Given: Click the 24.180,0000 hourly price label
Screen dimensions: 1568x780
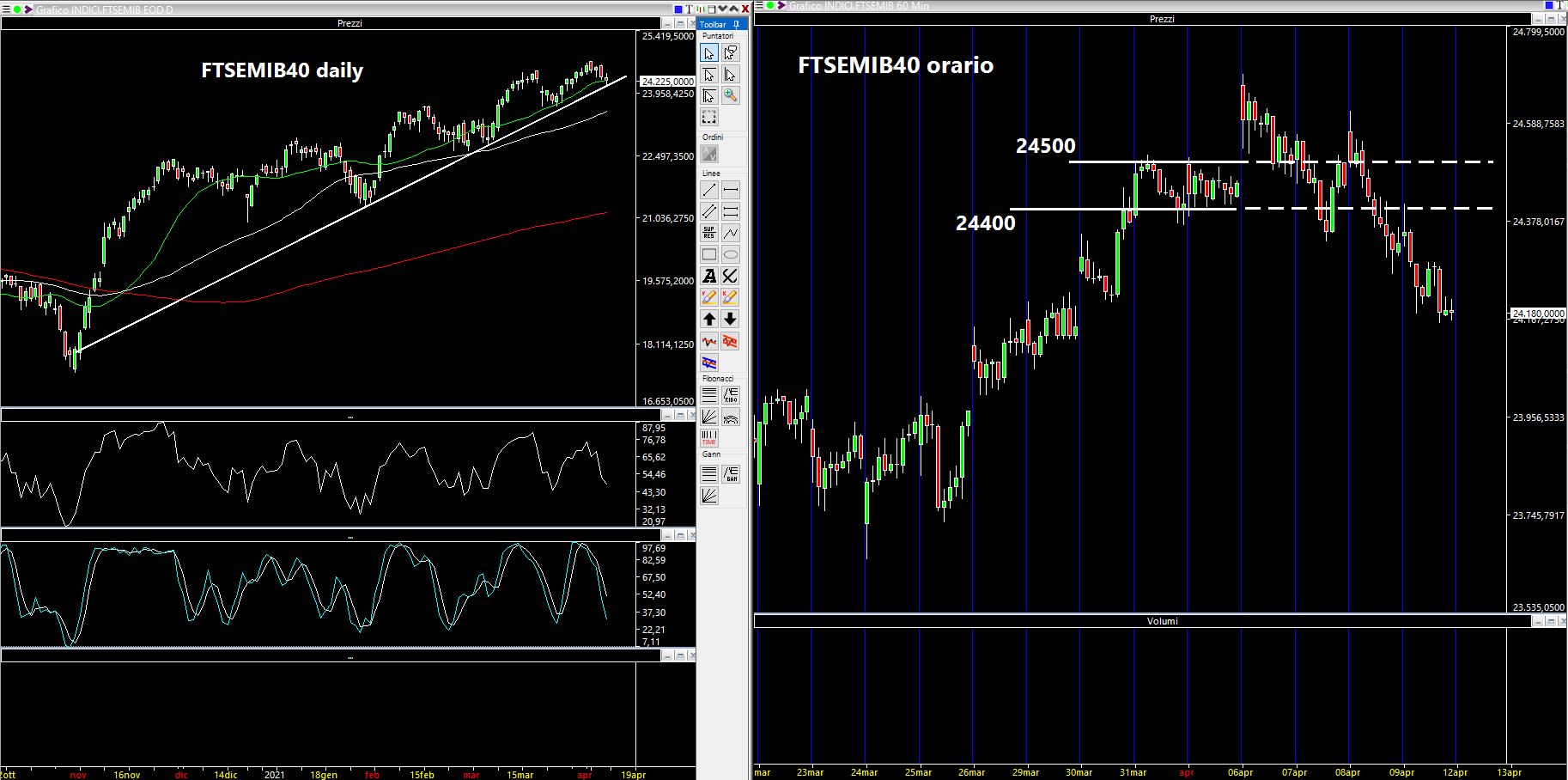Looking at the screenshot, I should [1538, 314].
